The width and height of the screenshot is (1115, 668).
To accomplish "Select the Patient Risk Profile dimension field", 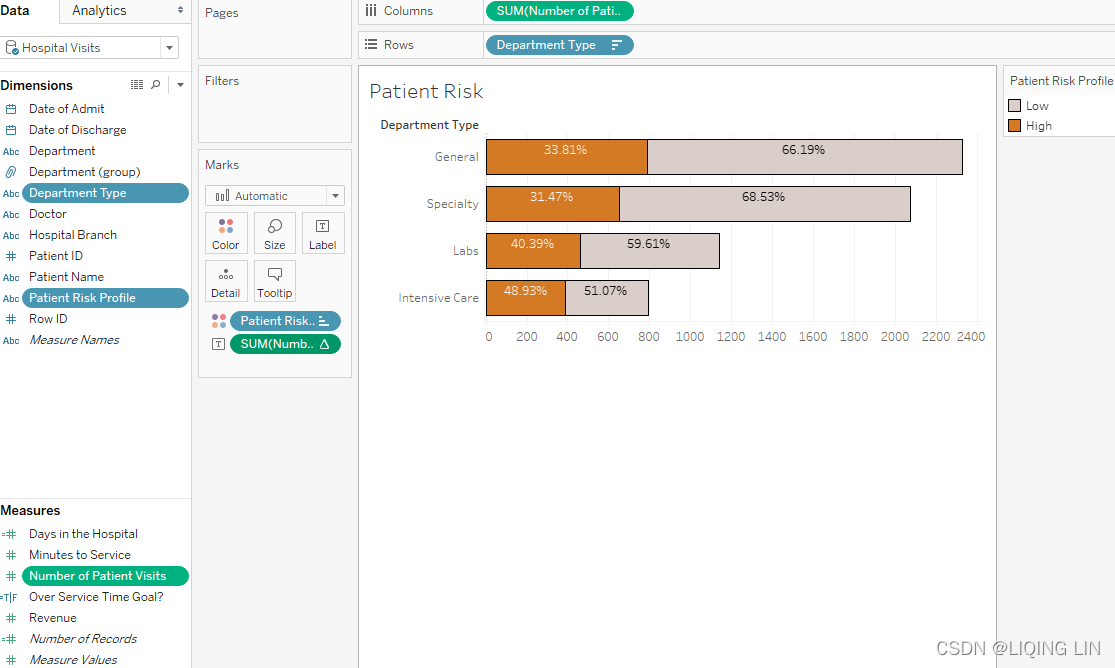I will (105, 298).
